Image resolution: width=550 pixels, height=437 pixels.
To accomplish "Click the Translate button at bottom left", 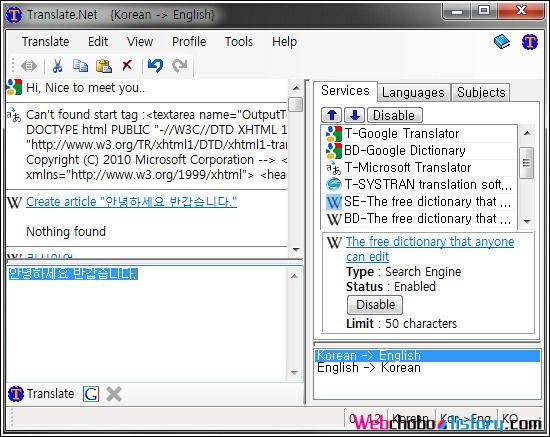I will 41,394.
